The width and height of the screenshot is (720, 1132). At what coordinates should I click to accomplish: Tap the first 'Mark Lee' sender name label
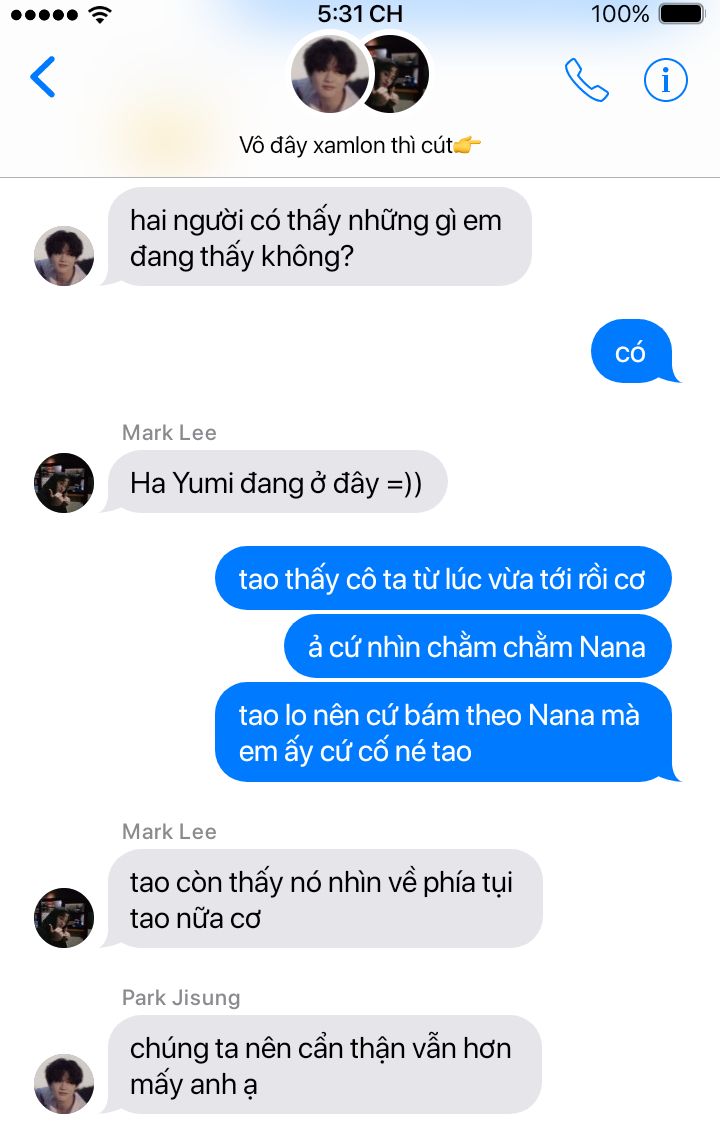pyautogui.click(x=169, y=432)
